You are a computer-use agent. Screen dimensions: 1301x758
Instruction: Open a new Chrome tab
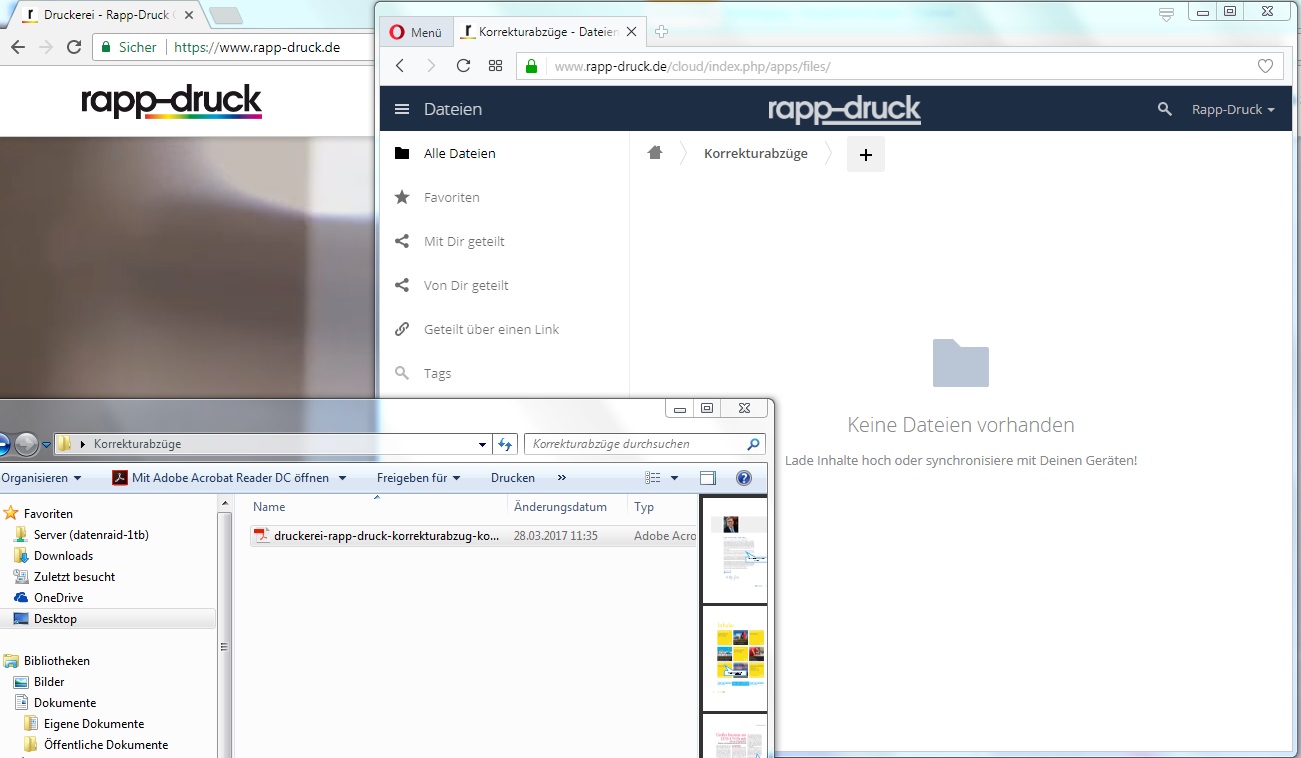[225, 15]
